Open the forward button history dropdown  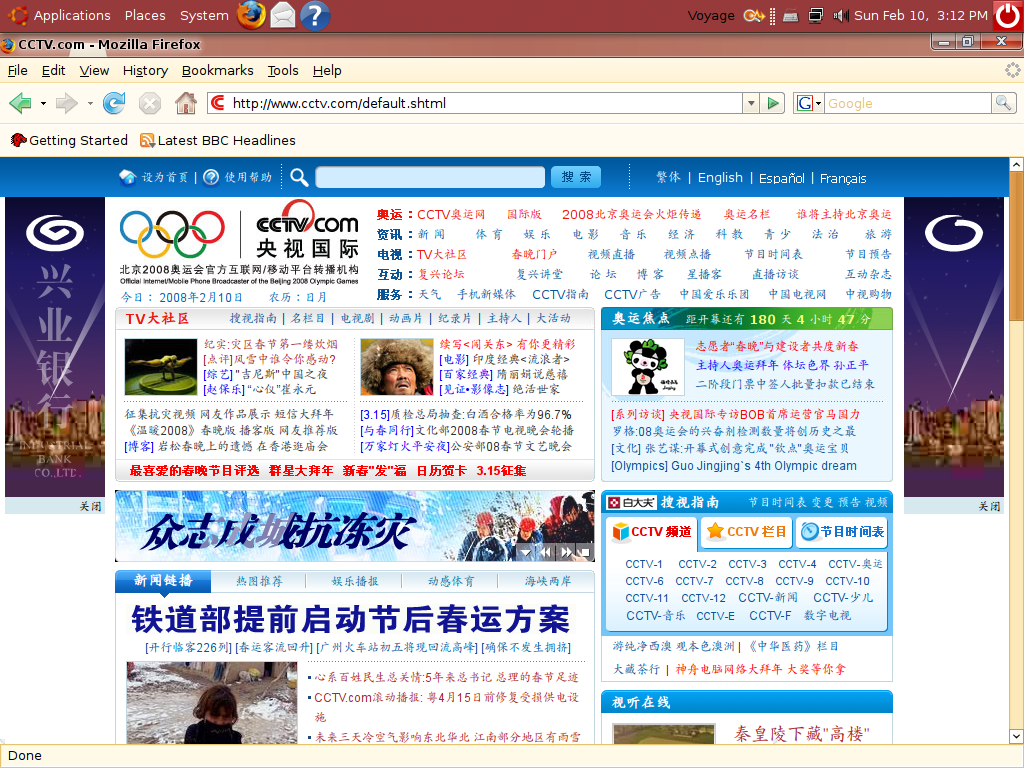tap(90, 103)
